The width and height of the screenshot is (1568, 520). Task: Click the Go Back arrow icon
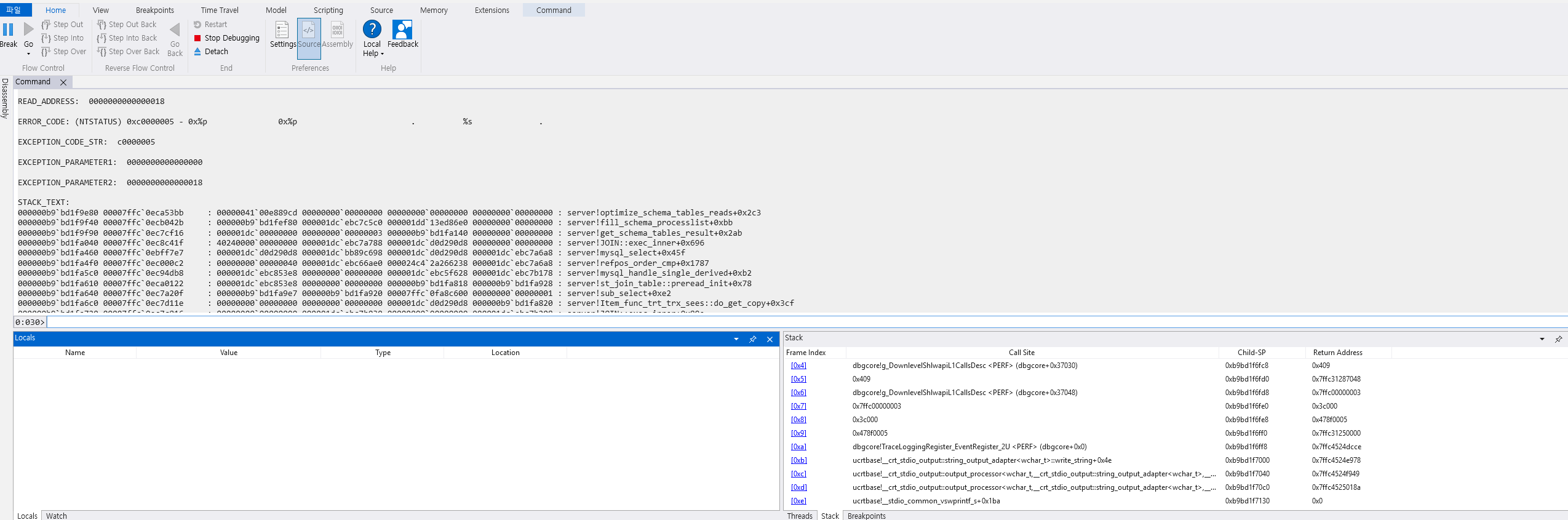pos(175,29)
